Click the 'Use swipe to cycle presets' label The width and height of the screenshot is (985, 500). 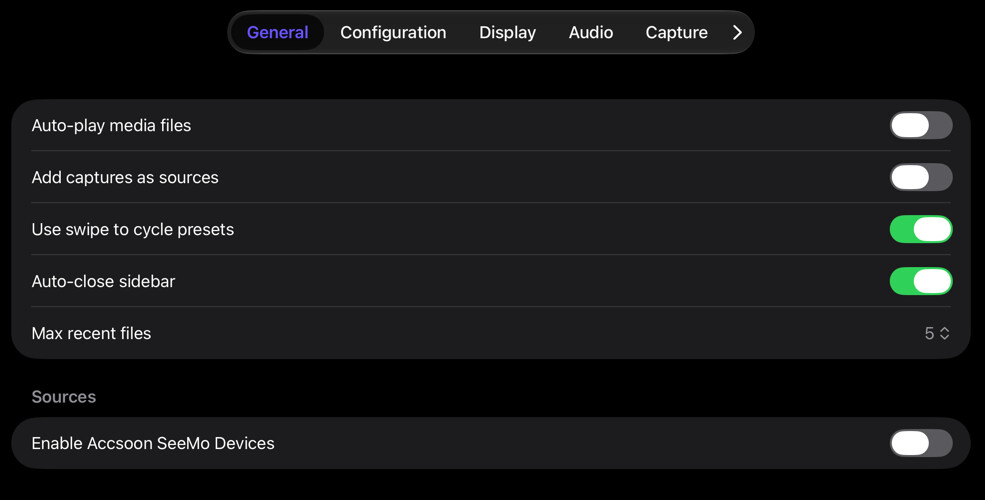coord(133,229)
